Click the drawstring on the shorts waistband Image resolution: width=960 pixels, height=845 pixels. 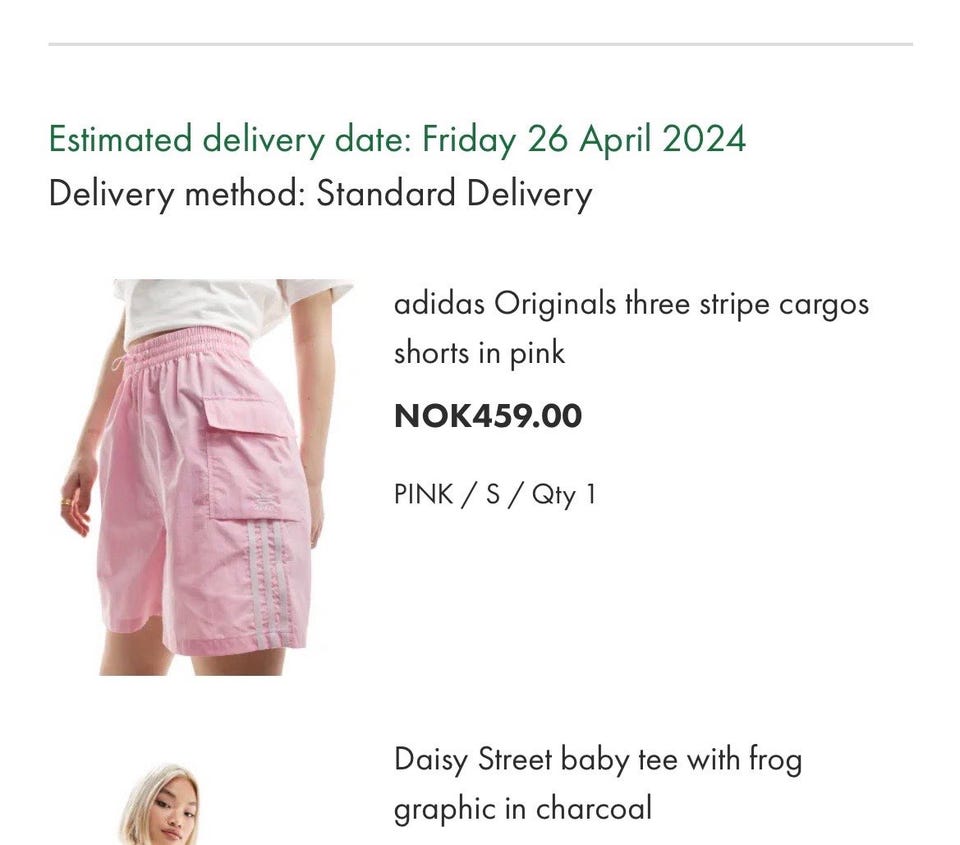tap(121, 362)
